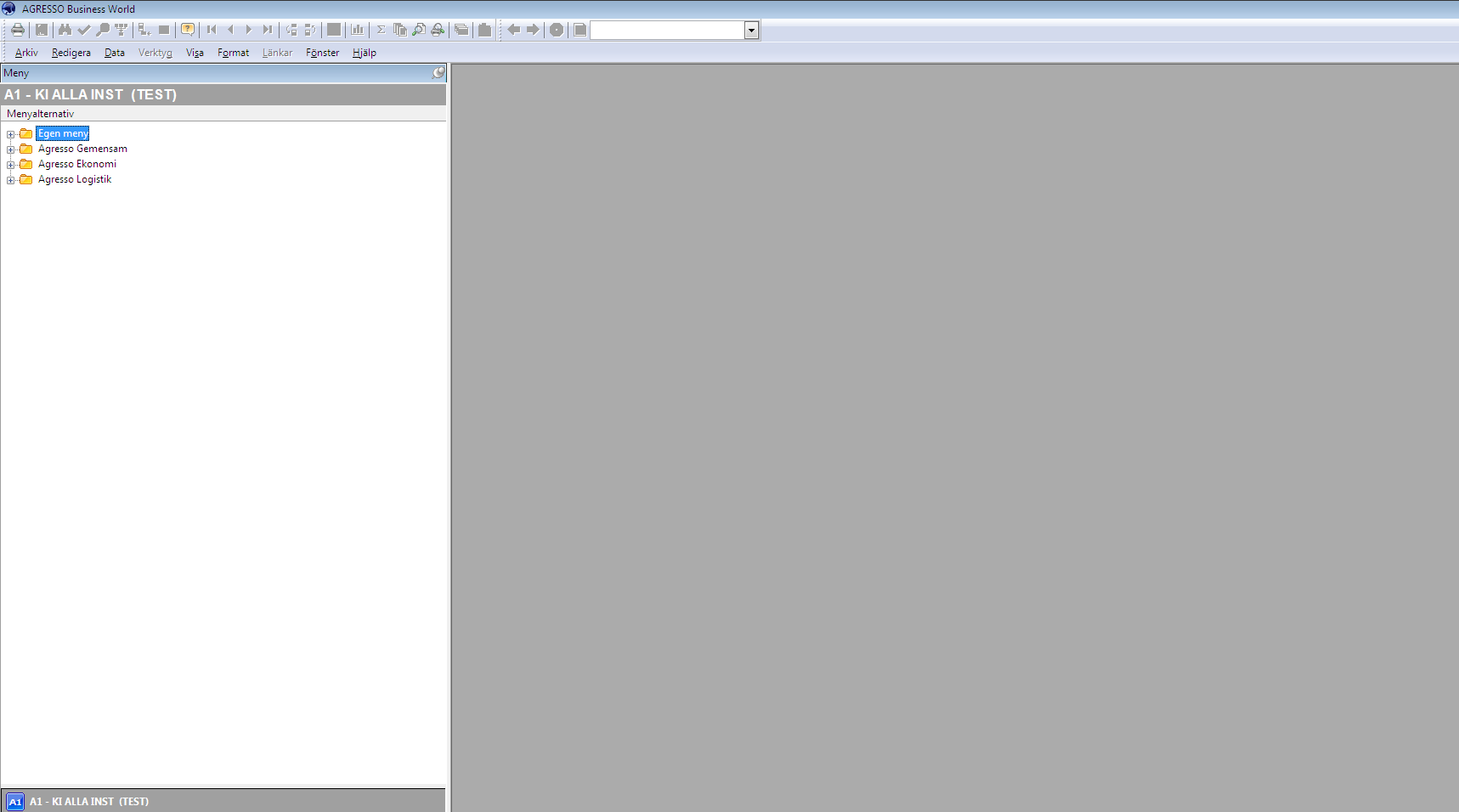This screenshot has width=1459, height=812.
Task: Click the back arrow navigation icon
Action: [514, 30]
